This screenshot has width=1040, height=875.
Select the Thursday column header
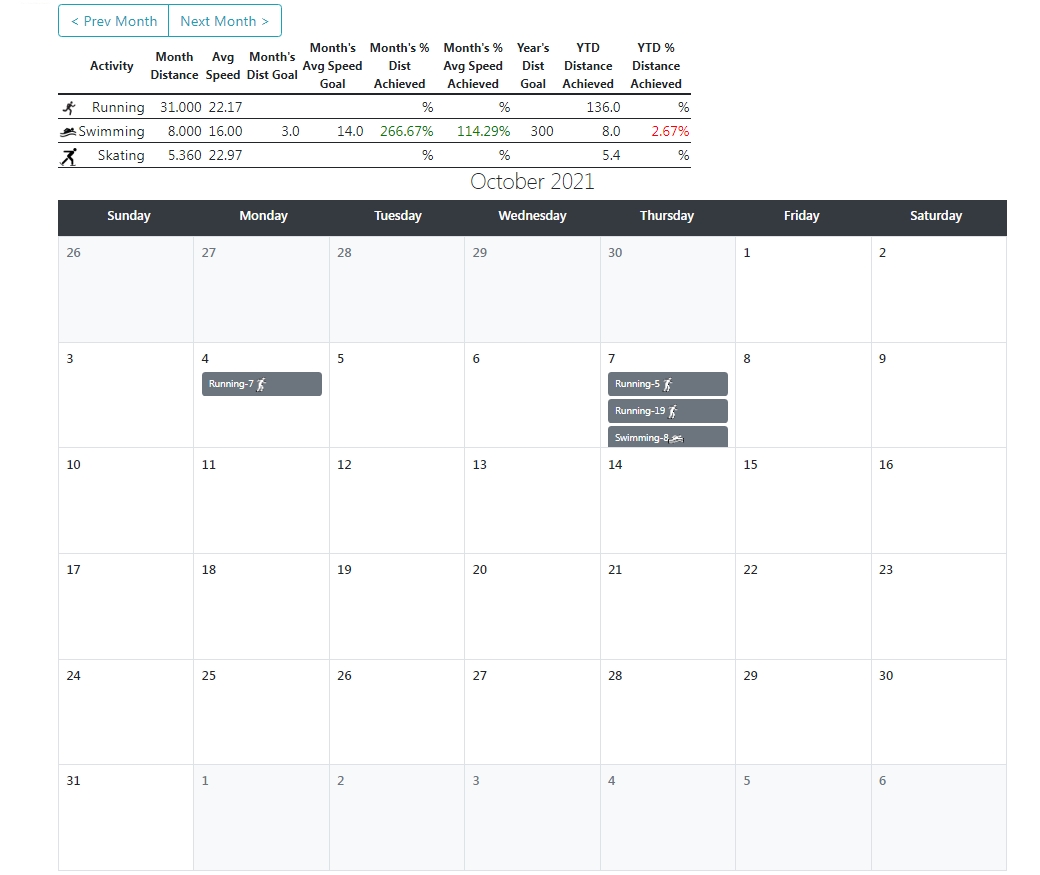(667, 216)
